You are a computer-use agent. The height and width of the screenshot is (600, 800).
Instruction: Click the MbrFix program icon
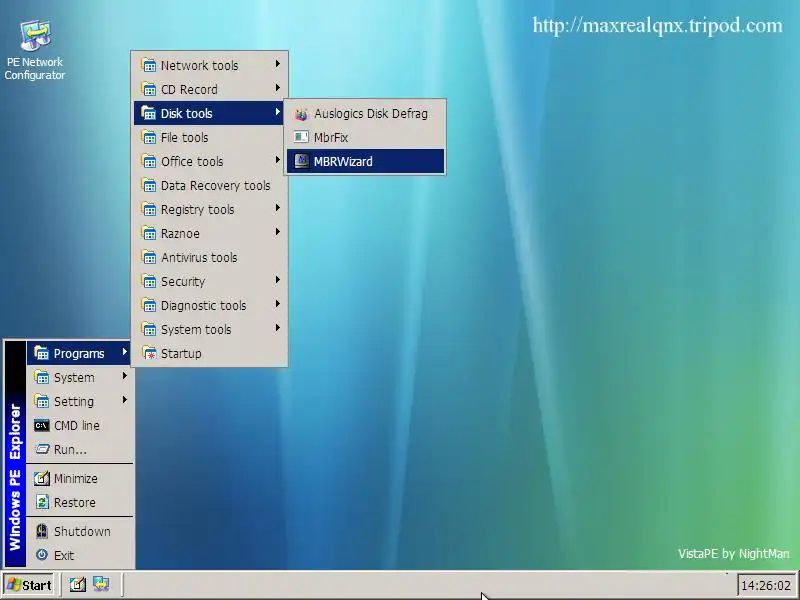tap(301, 137)
